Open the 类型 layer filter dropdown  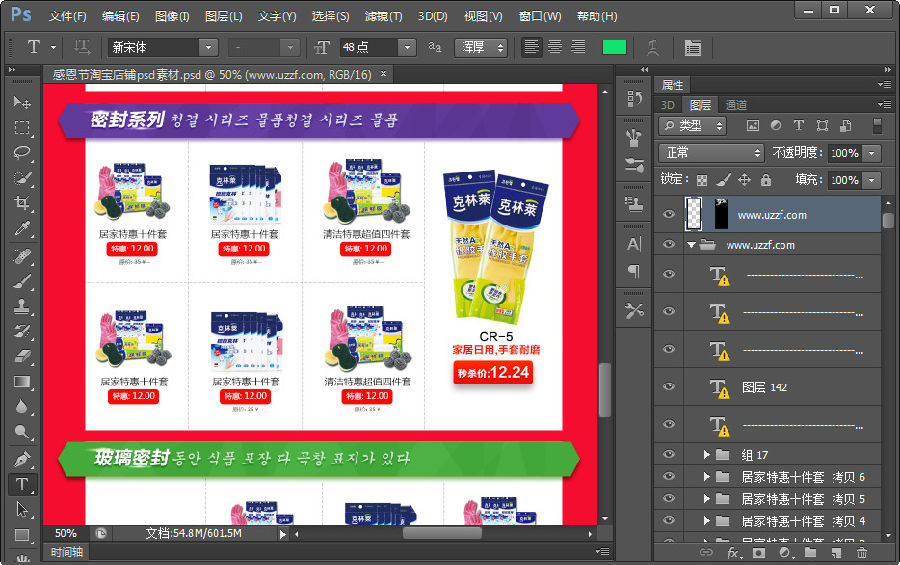pos(692,126)
